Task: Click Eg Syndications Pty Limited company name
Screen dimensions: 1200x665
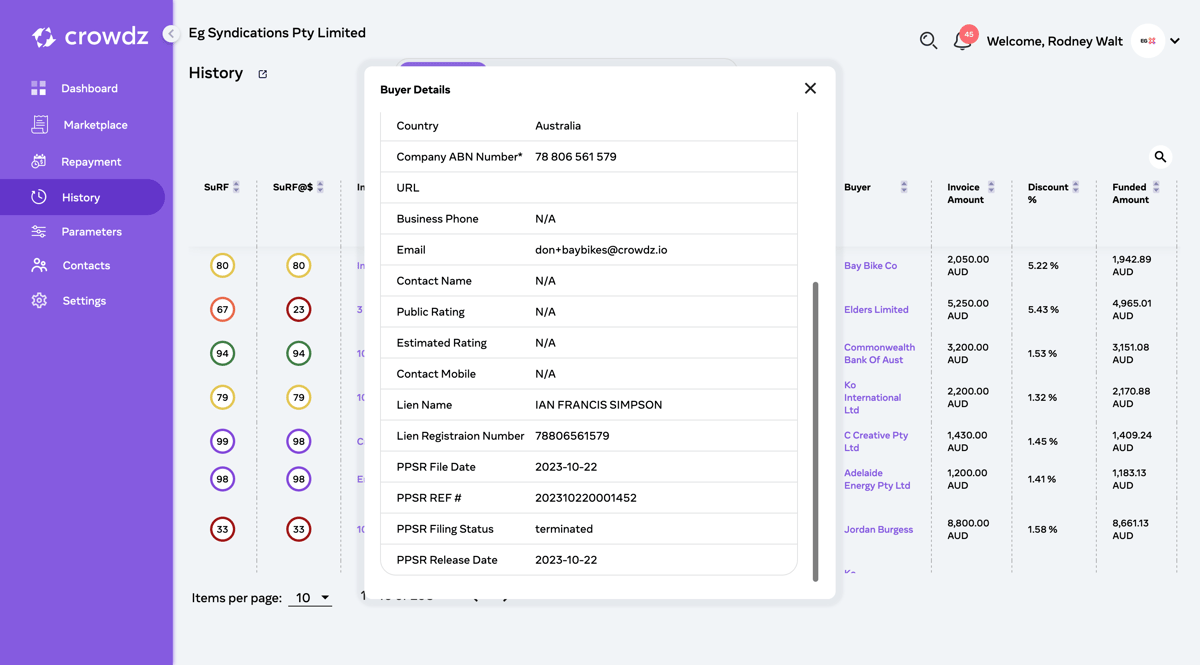Action: click(x=277, y=33)
